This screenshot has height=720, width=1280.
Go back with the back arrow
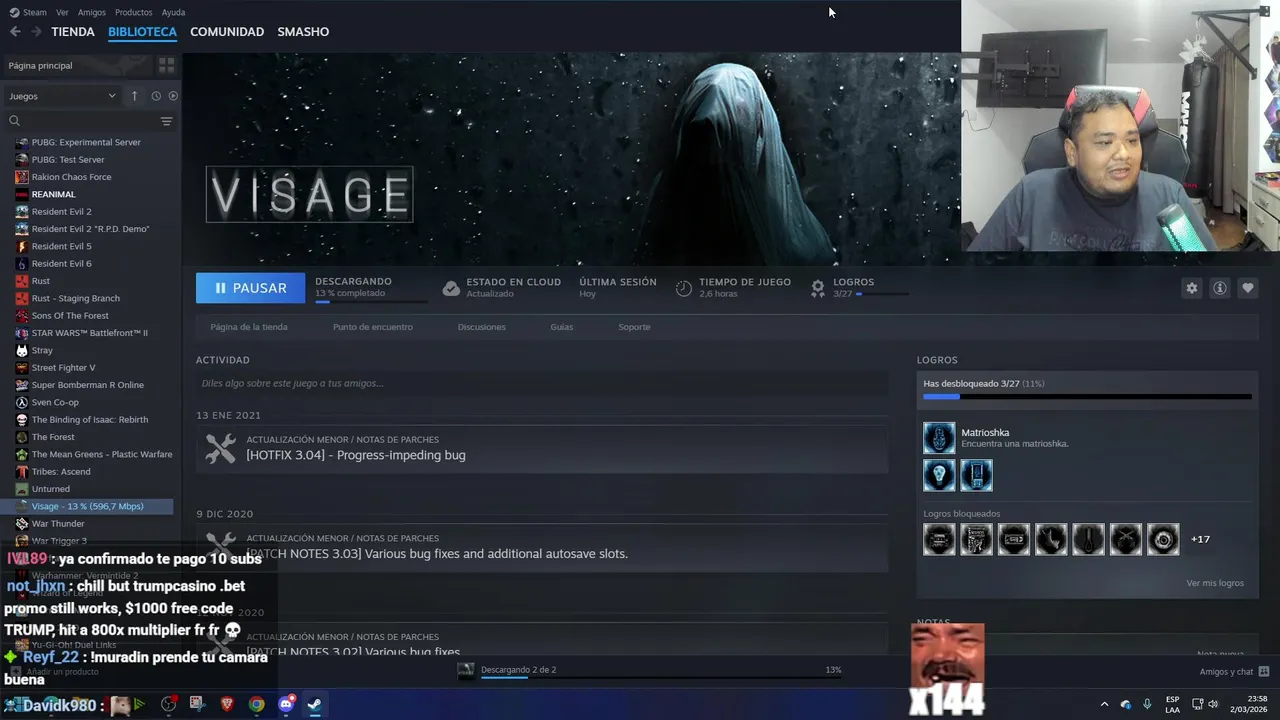point(15,32)
